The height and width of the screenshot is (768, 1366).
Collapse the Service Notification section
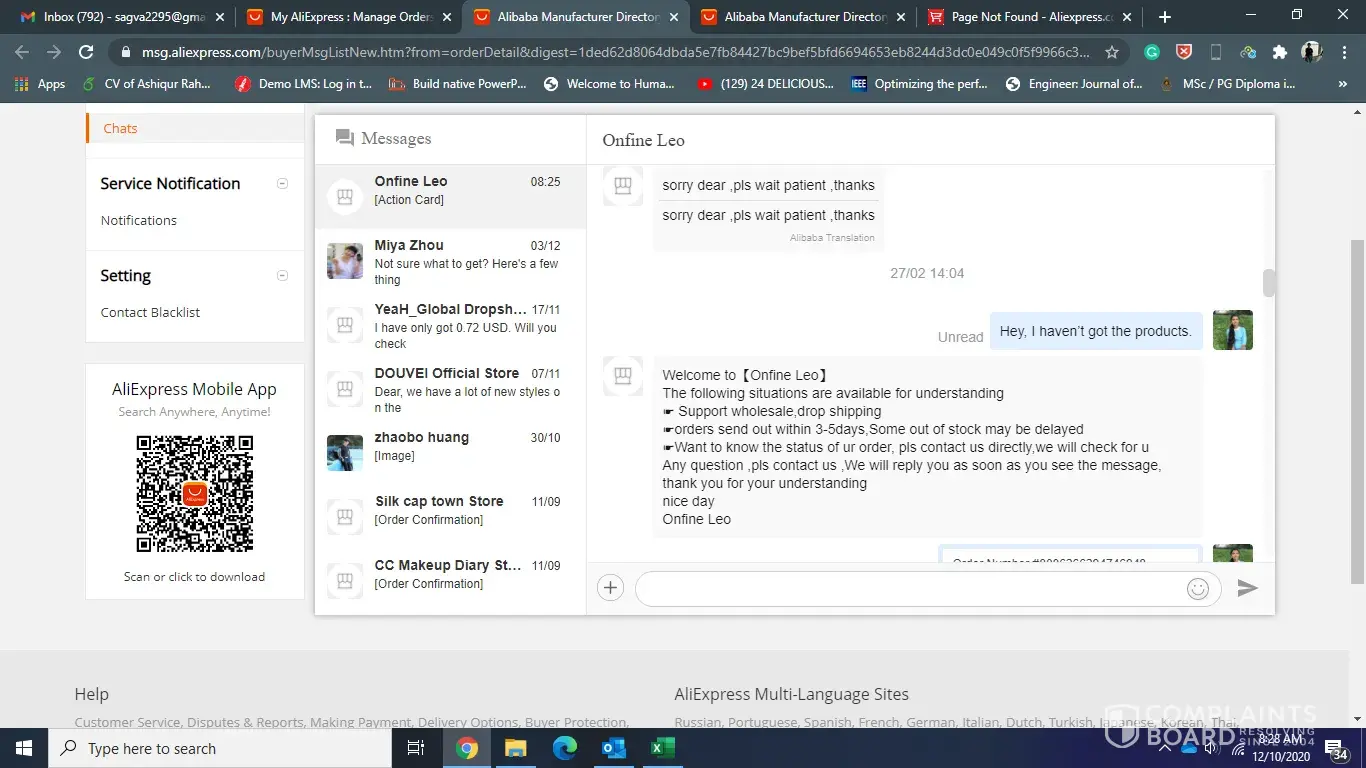point(282,183)
